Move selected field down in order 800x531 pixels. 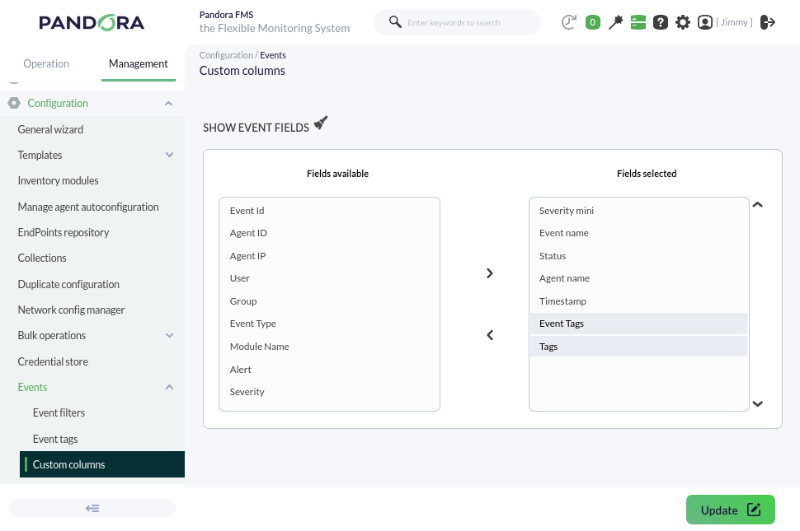(x=758, y=404)
